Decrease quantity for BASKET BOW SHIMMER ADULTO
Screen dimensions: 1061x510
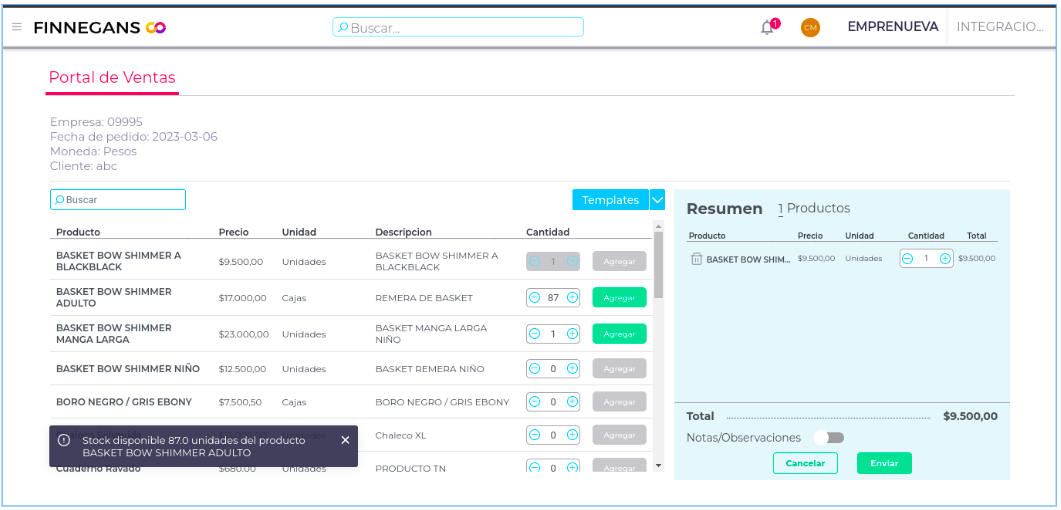click(535, 298)
